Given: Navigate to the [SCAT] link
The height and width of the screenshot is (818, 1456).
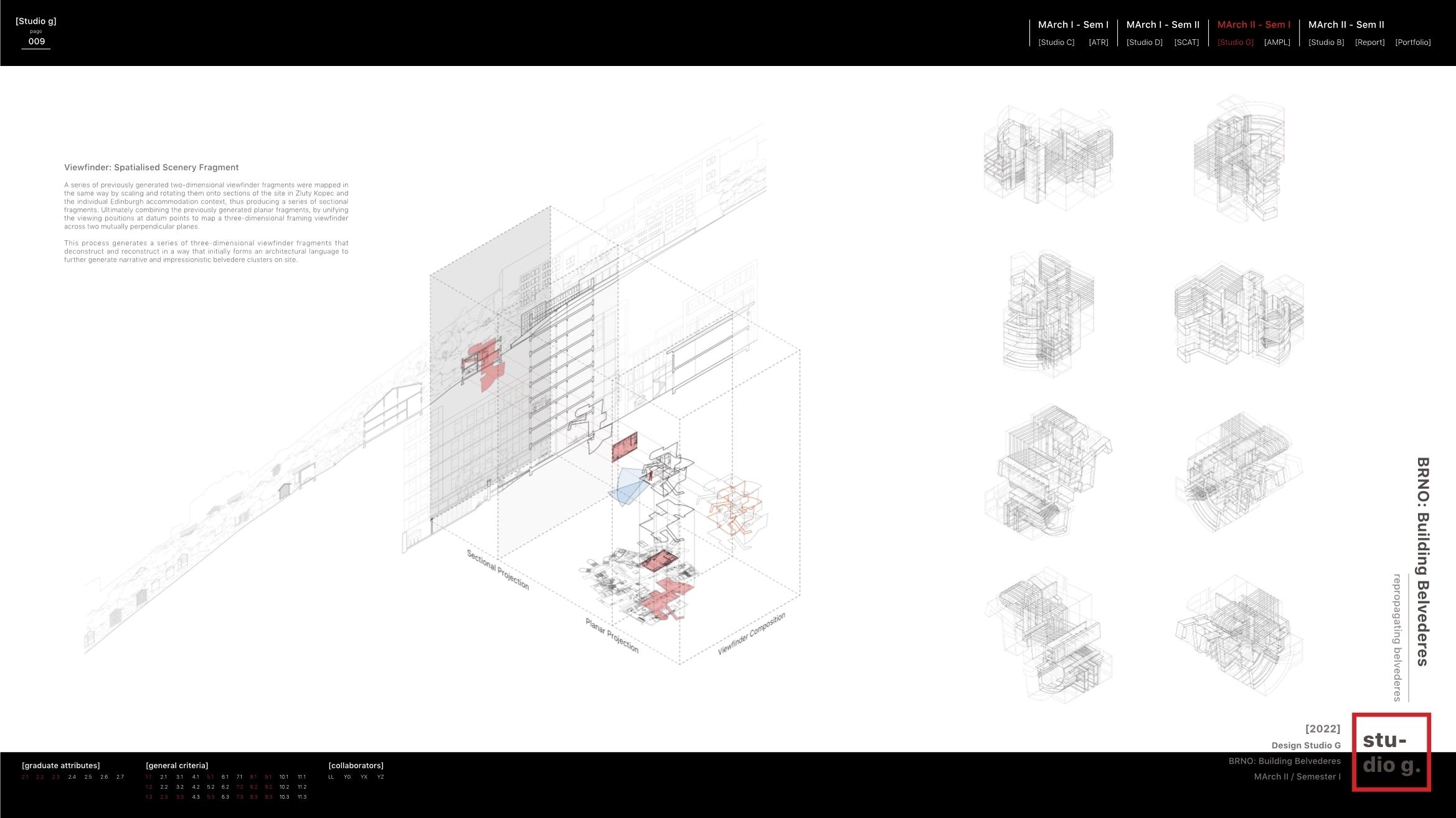Looking at the screenshot, I should point(1186,42).
